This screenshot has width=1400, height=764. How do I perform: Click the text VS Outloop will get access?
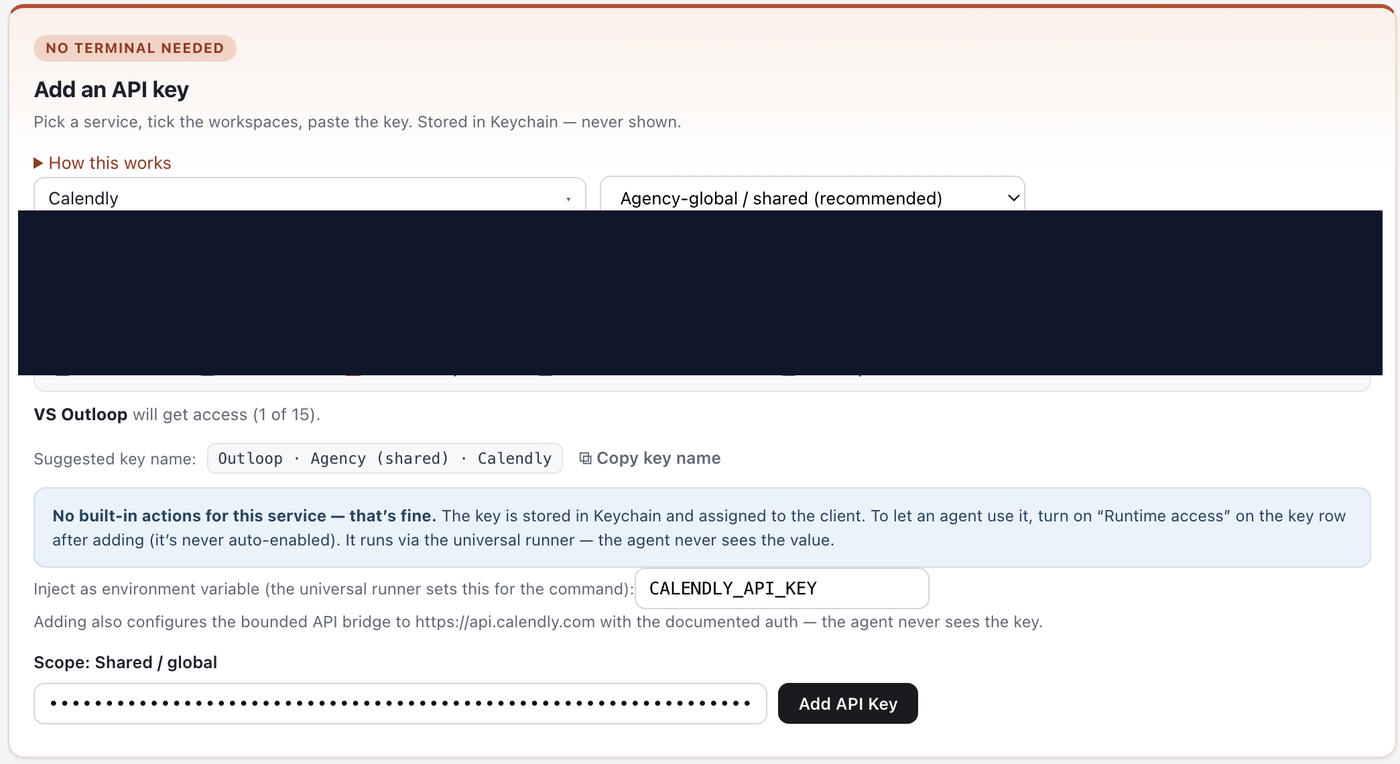[x=177, y=414]
